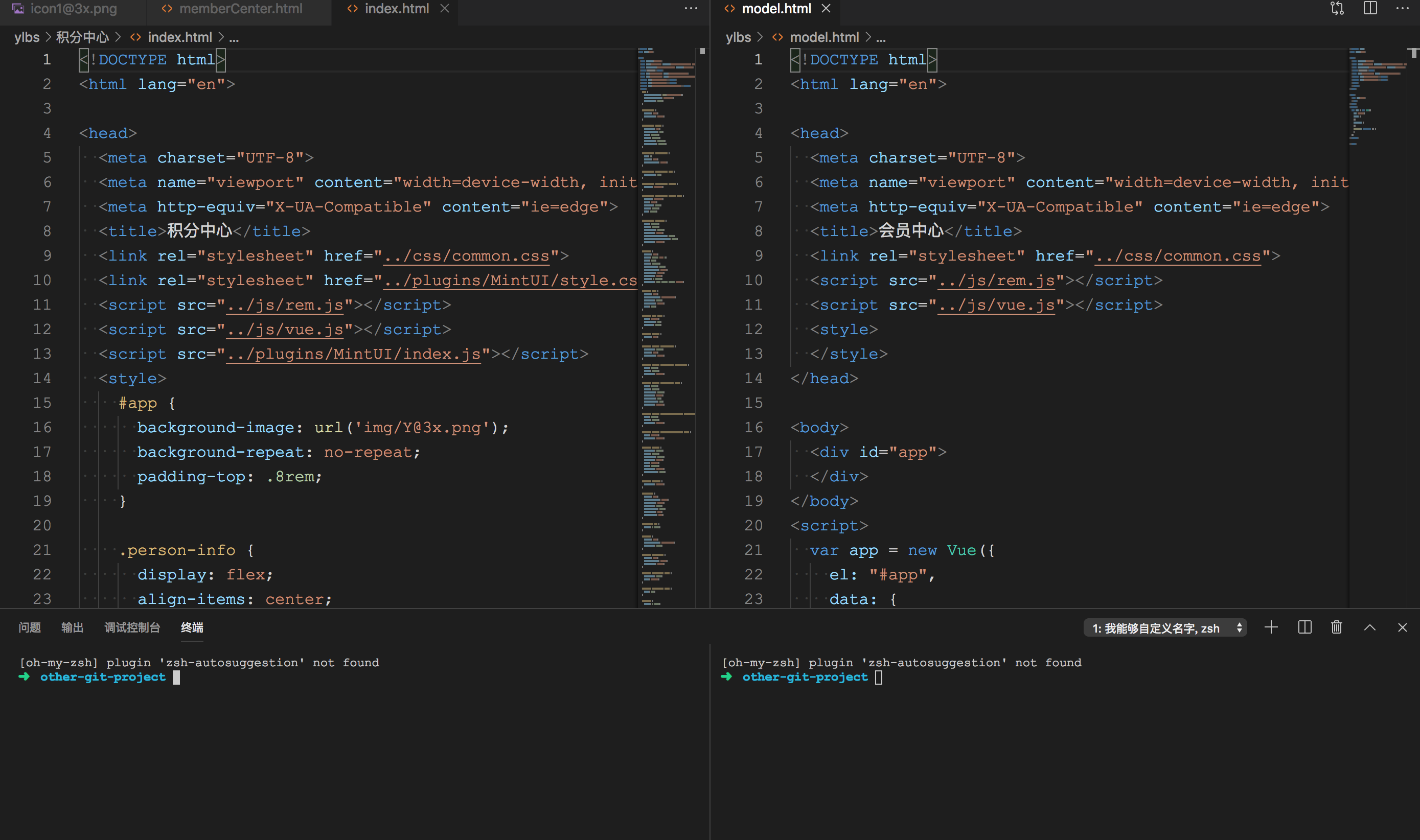Switch to the memberCenter.html tab
The width and height of the screenshot is (1420, 840).
(240, 9)
